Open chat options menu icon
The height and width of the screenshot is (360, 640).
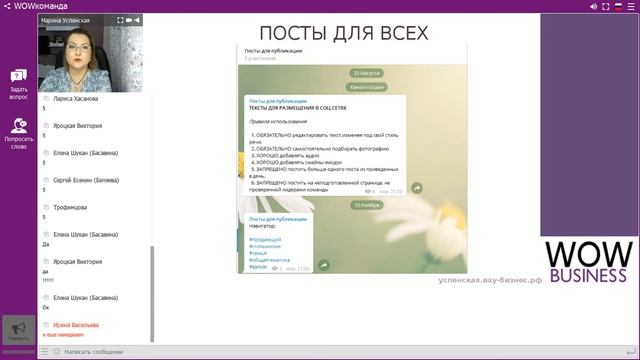point(44,351)
